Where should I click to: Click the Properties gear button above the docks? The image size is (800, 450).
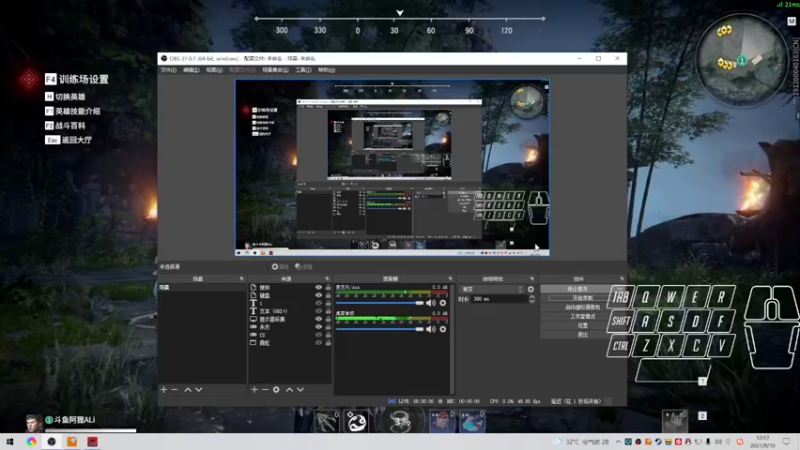pyautogui.click(x=280, y=266)
